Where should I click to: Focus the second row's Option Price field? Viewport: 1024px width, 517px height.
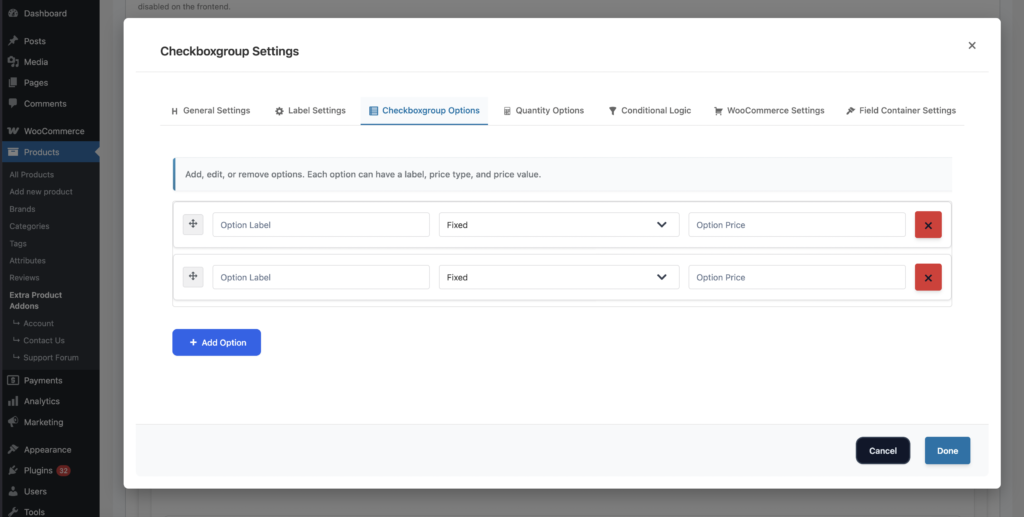796,277
